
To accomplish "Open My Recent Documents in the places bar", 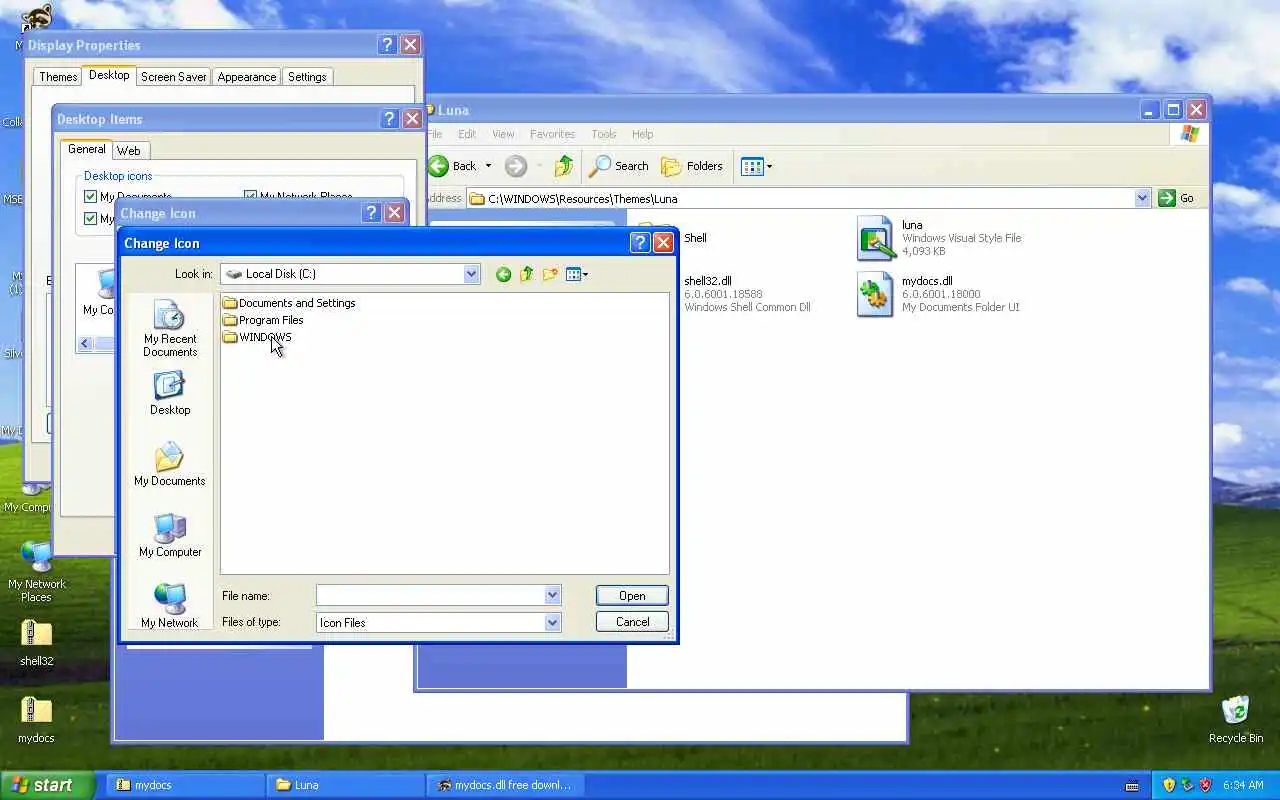I will [x=170, y=328].
